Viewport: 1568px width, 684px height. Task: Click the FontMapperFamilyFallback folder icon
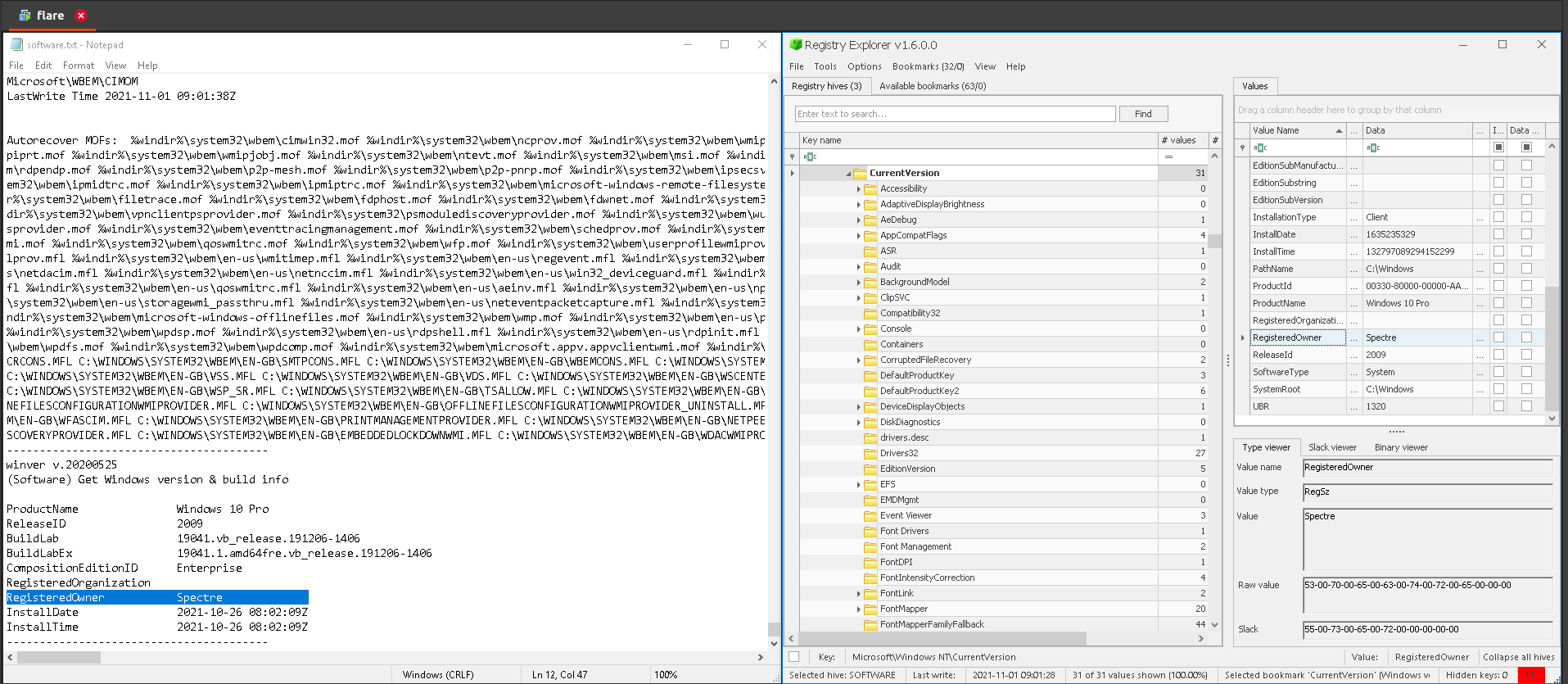pos(870,625)
